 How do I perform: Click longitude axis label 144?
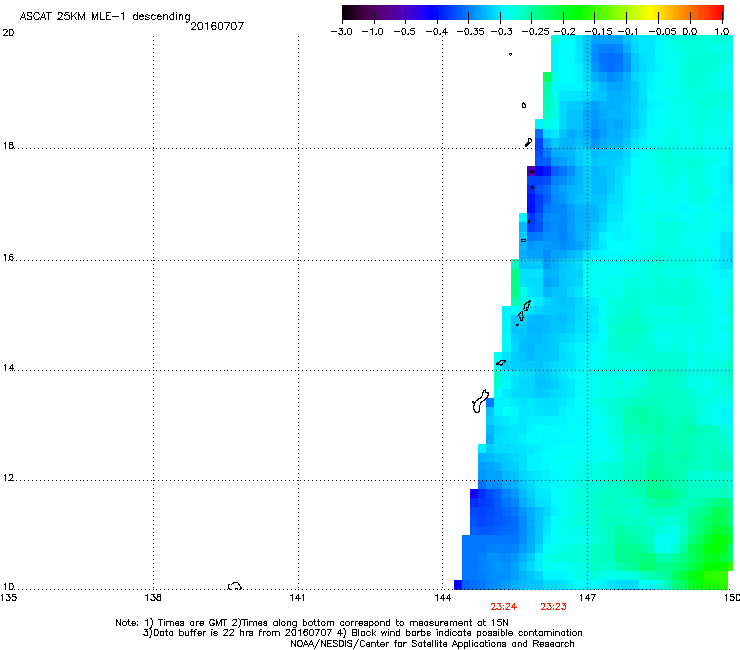442,598
